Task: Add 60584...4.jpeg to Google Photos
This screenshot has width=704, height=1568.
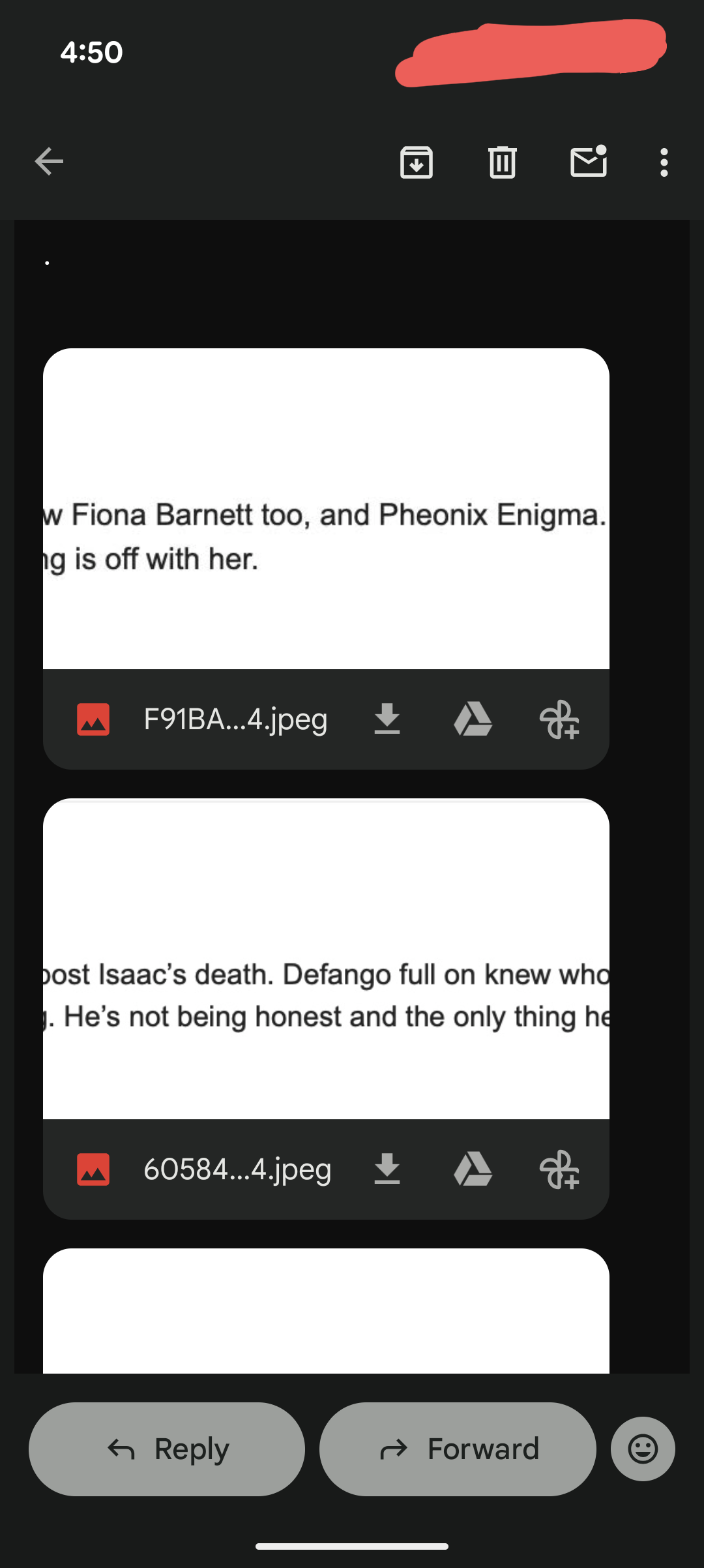Action: tap(559, 1169)
